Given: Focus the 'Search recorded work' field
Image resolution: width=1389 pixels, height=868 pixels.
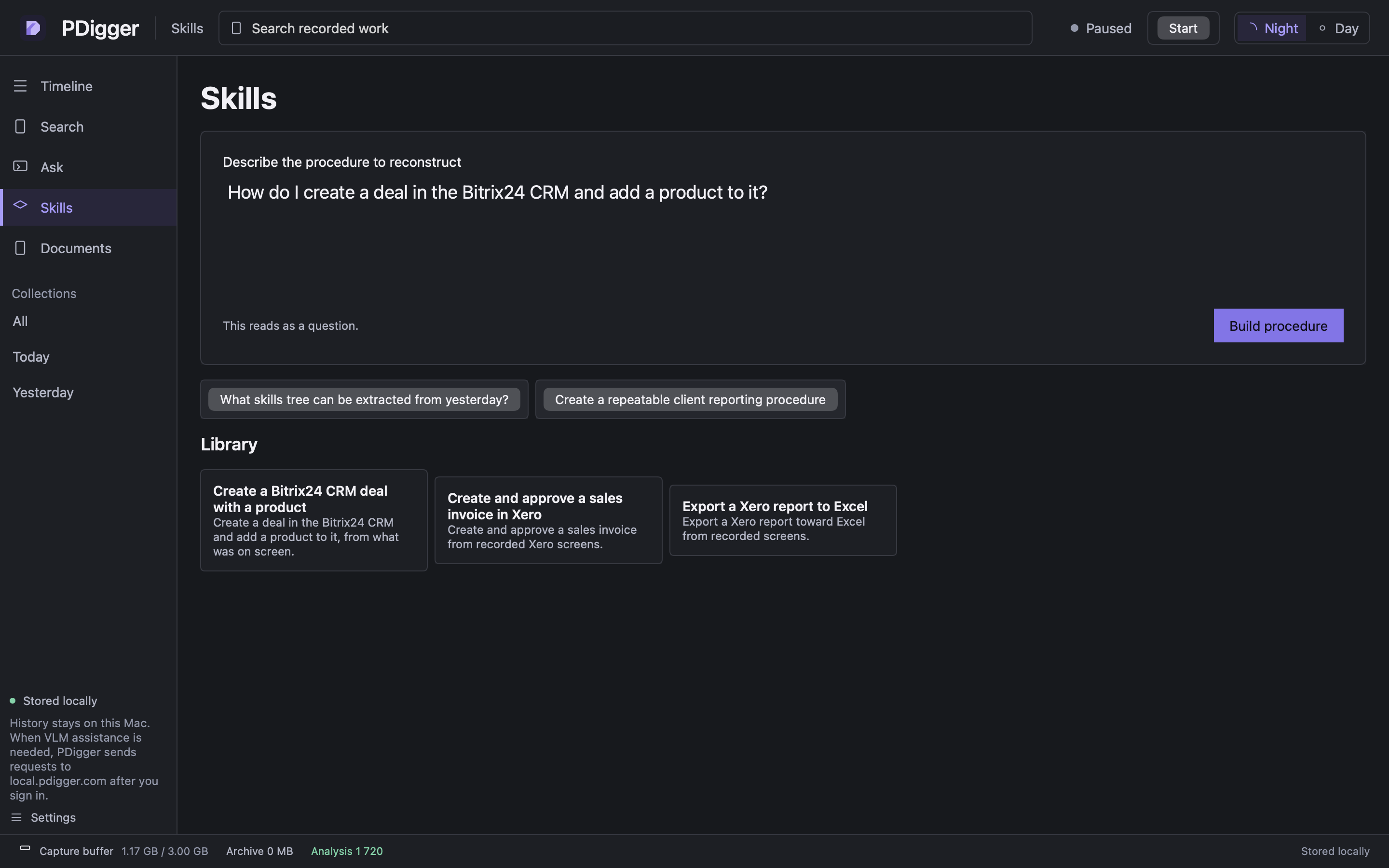Looking at the screenshot, I should (625, 28).
